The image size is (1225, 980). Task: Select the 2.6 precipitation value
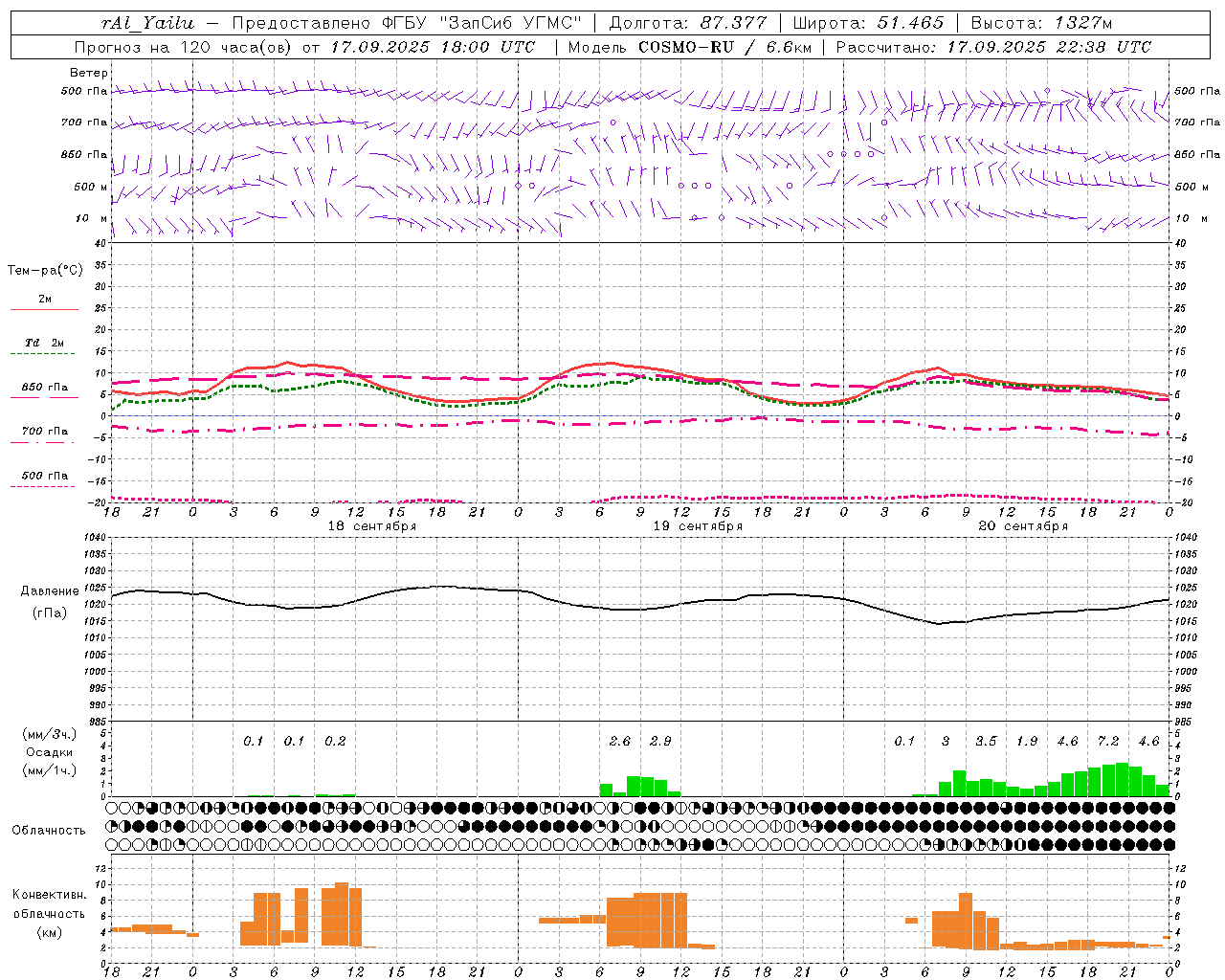[x=620, y=742]
